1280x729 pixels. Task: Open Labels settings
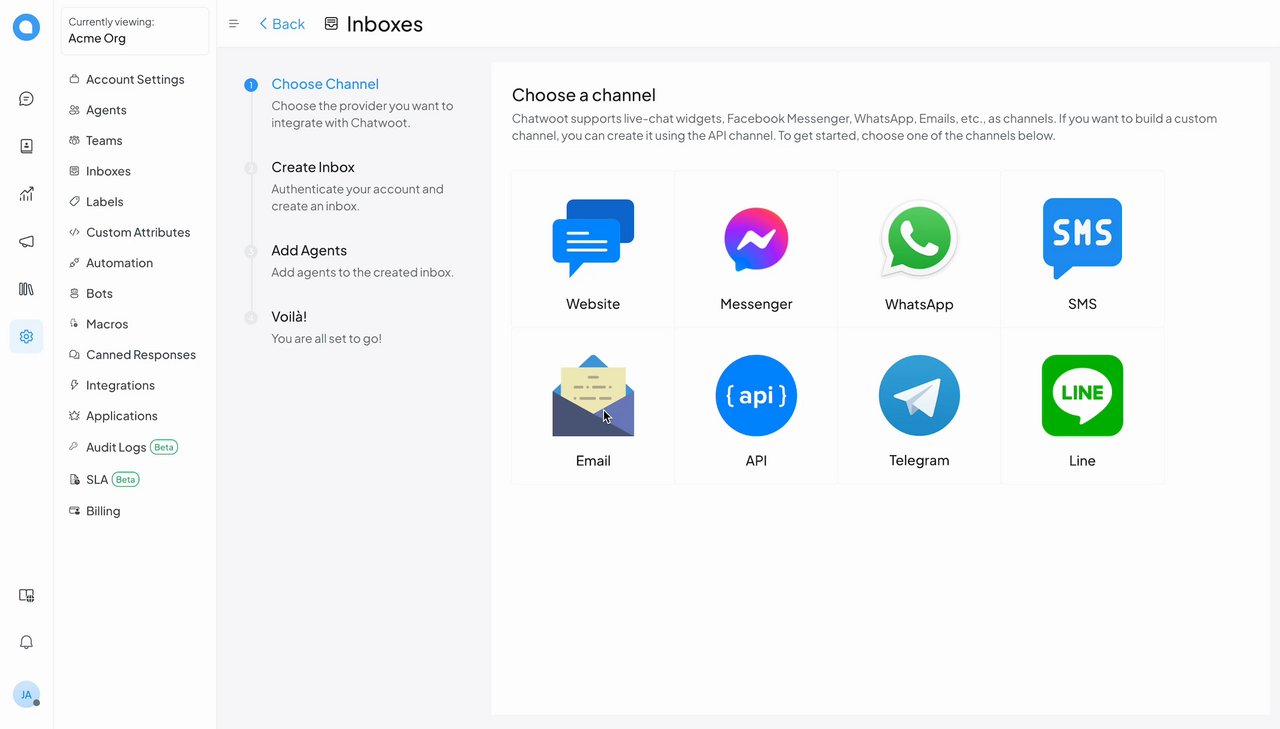pyautogui.click(x=135, y=202)
